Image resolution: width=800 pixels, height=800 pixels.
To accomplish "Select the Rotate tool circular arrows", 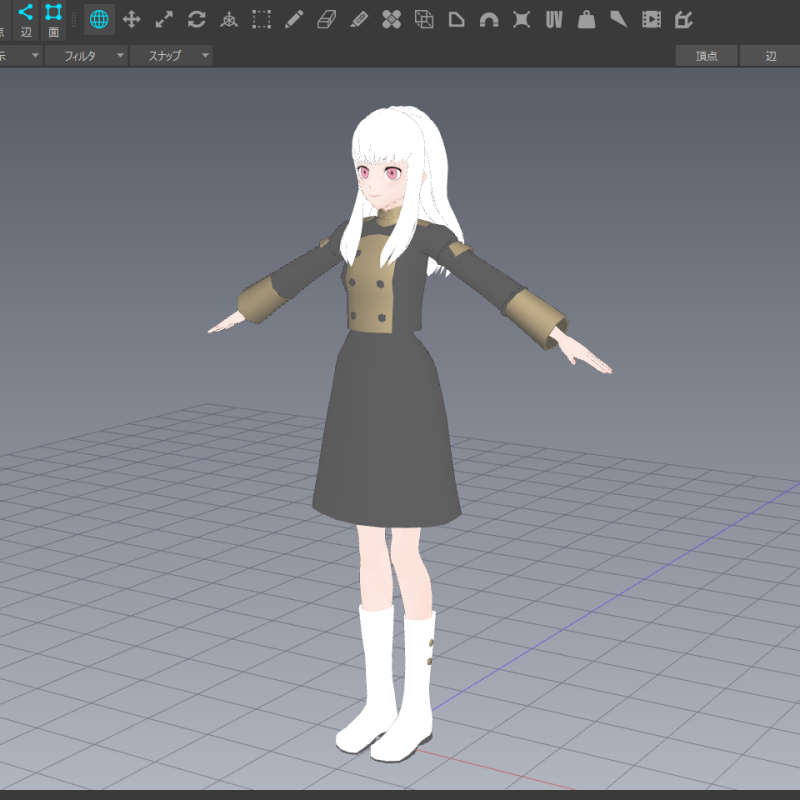I will click(x=196, y=20).
